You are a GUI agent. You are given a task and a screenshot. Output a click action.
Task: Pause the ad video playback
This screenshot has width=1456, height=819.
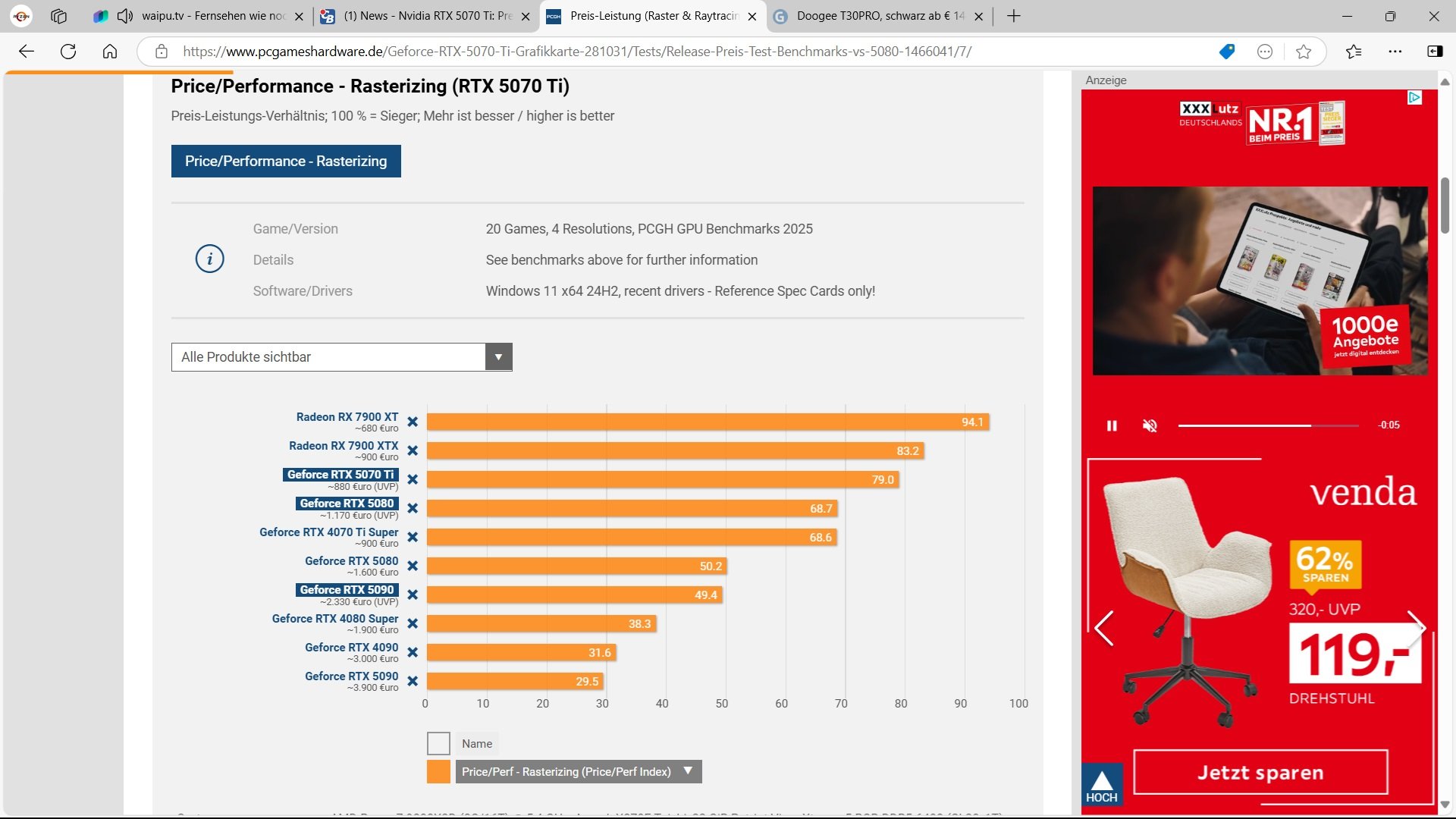tap(1112, 425)
